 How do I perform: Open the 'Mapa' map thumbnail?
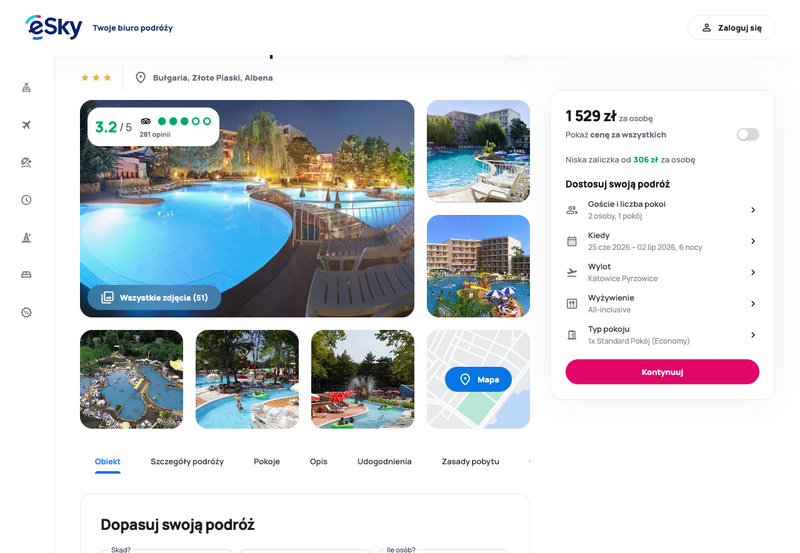(478, 379)
